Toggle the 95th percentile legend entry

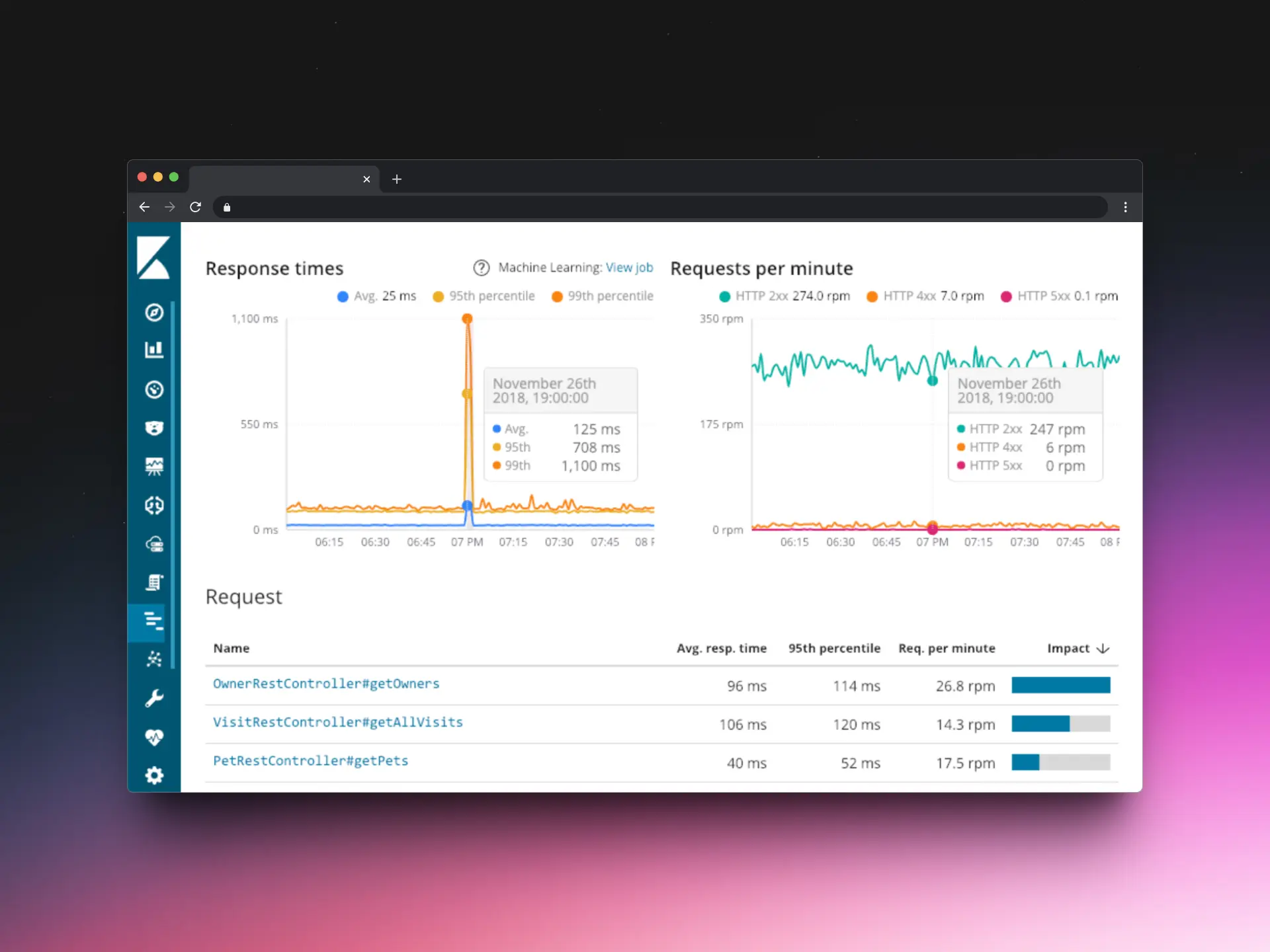[484, 296]
